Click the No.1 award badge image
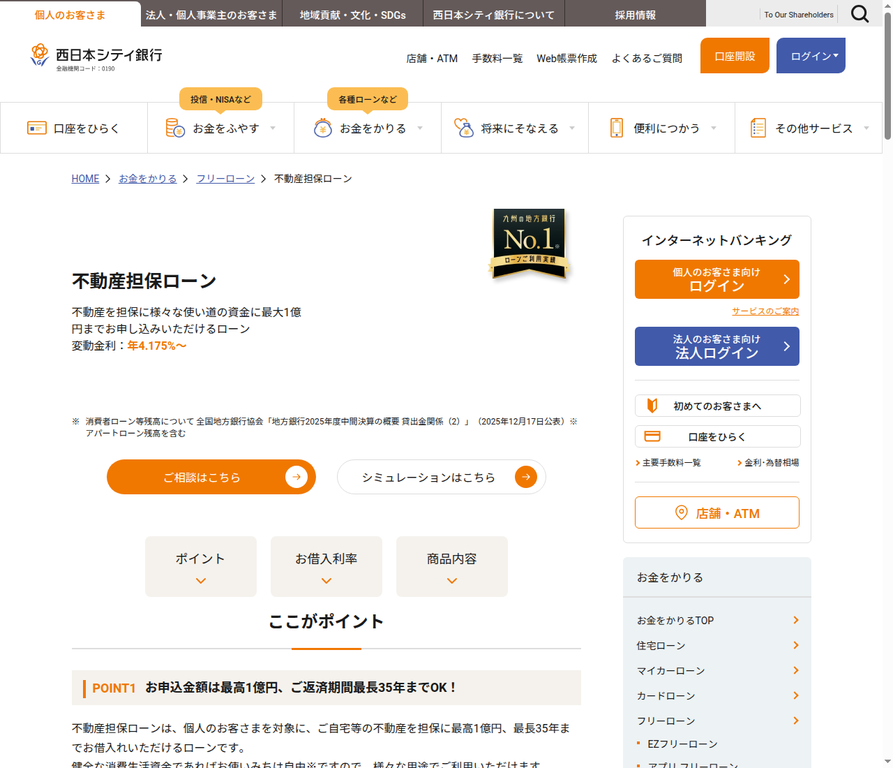The width and height of the screenshot is (893, 768). [x=529, y=244]
